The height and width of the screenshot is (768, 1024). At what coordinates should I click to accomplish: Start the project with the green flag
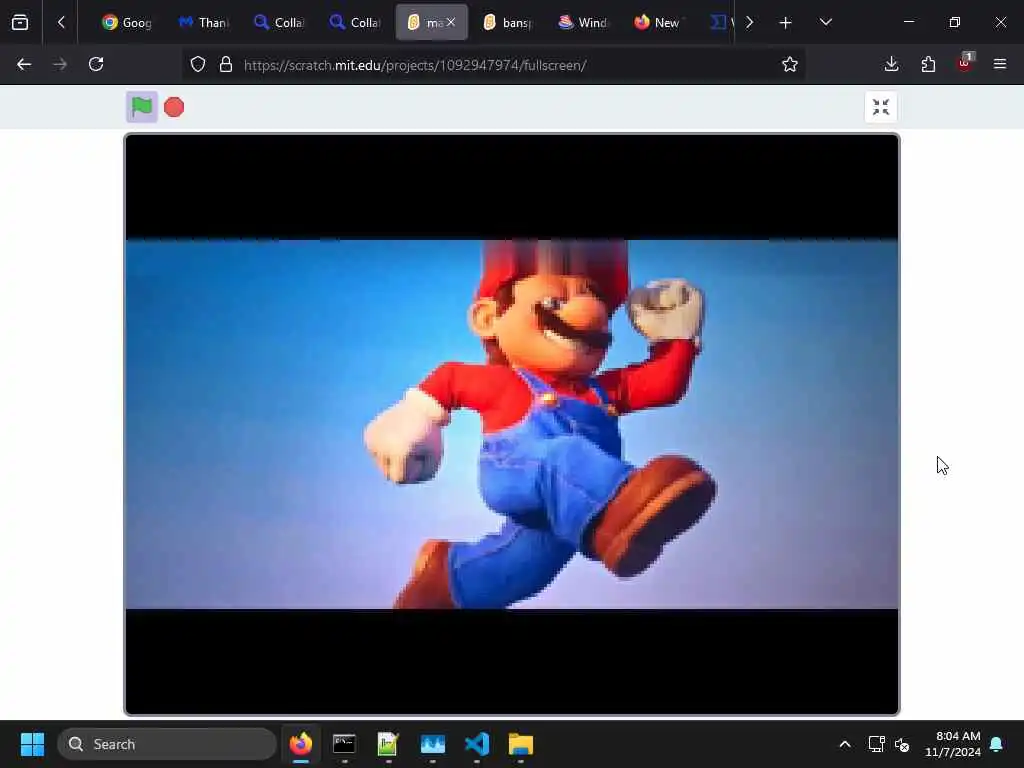tap(142, 107)
